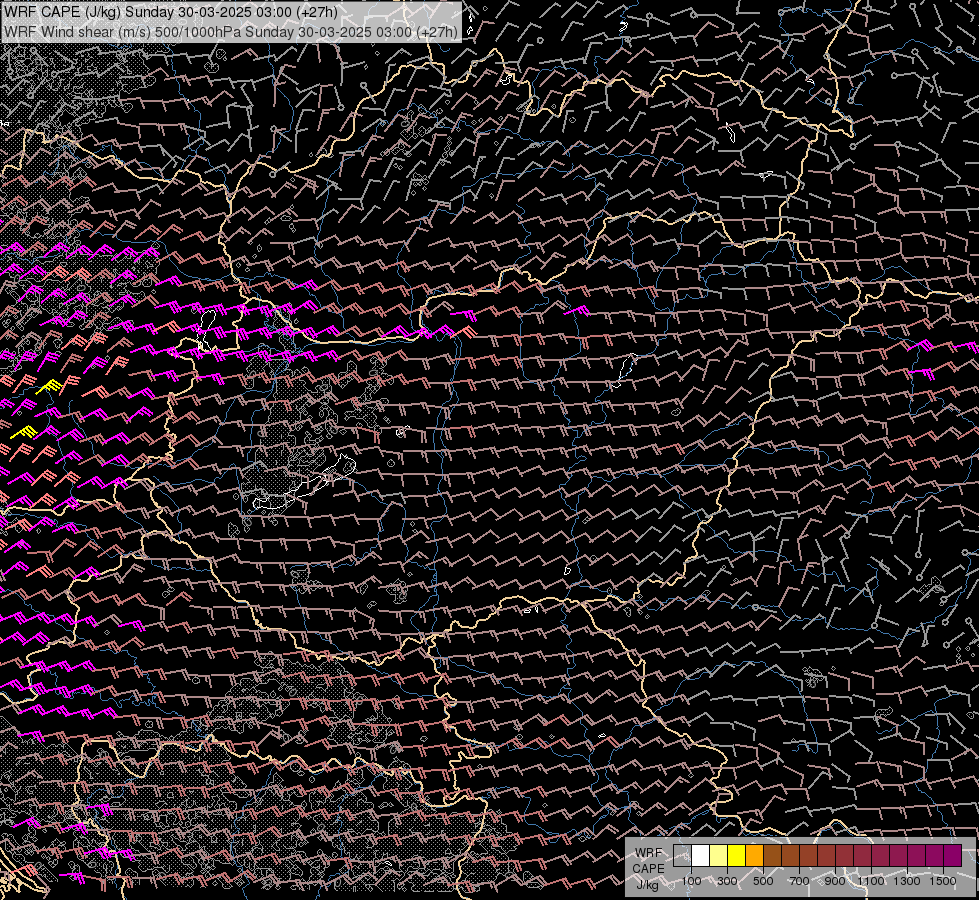Screen dimensions: 979x900
Task: Click the '300' legend value
Action: tap(727, 881)
